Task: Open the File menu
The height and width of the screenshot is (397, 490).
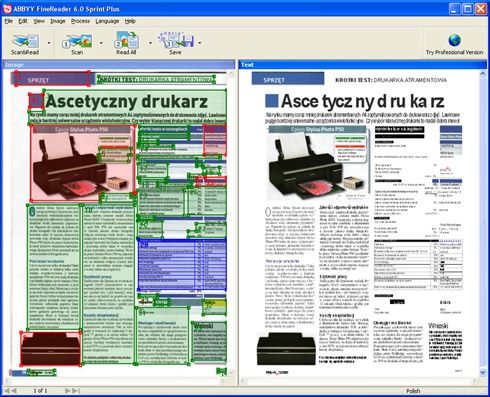Action: tap(8, 21)
